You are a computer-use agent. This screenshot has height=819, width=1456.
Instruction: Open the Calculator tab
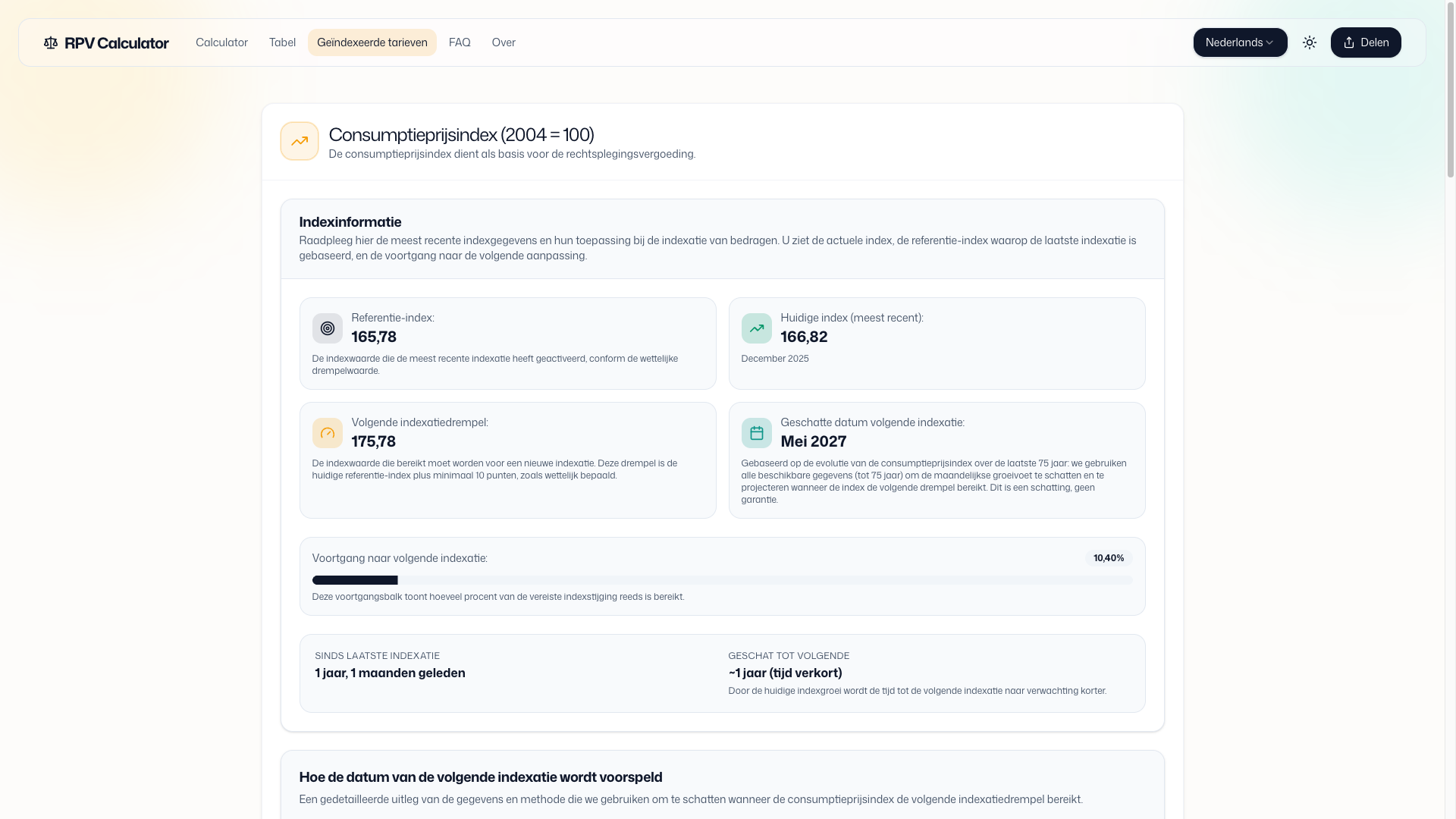click(x=221, y=43)
